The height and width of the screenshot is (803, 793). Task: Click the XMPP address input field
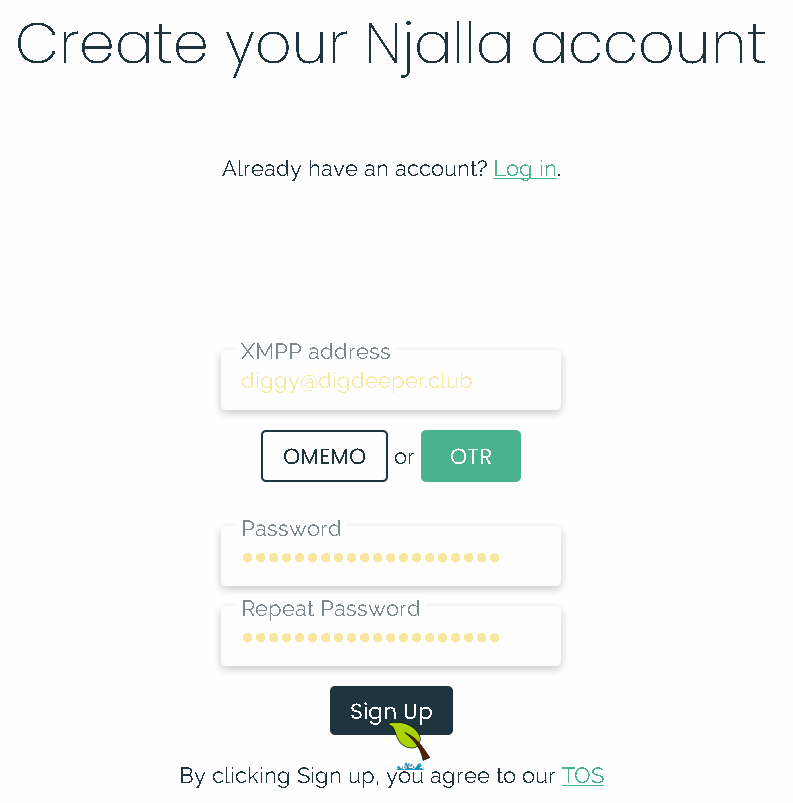point(391,381)
